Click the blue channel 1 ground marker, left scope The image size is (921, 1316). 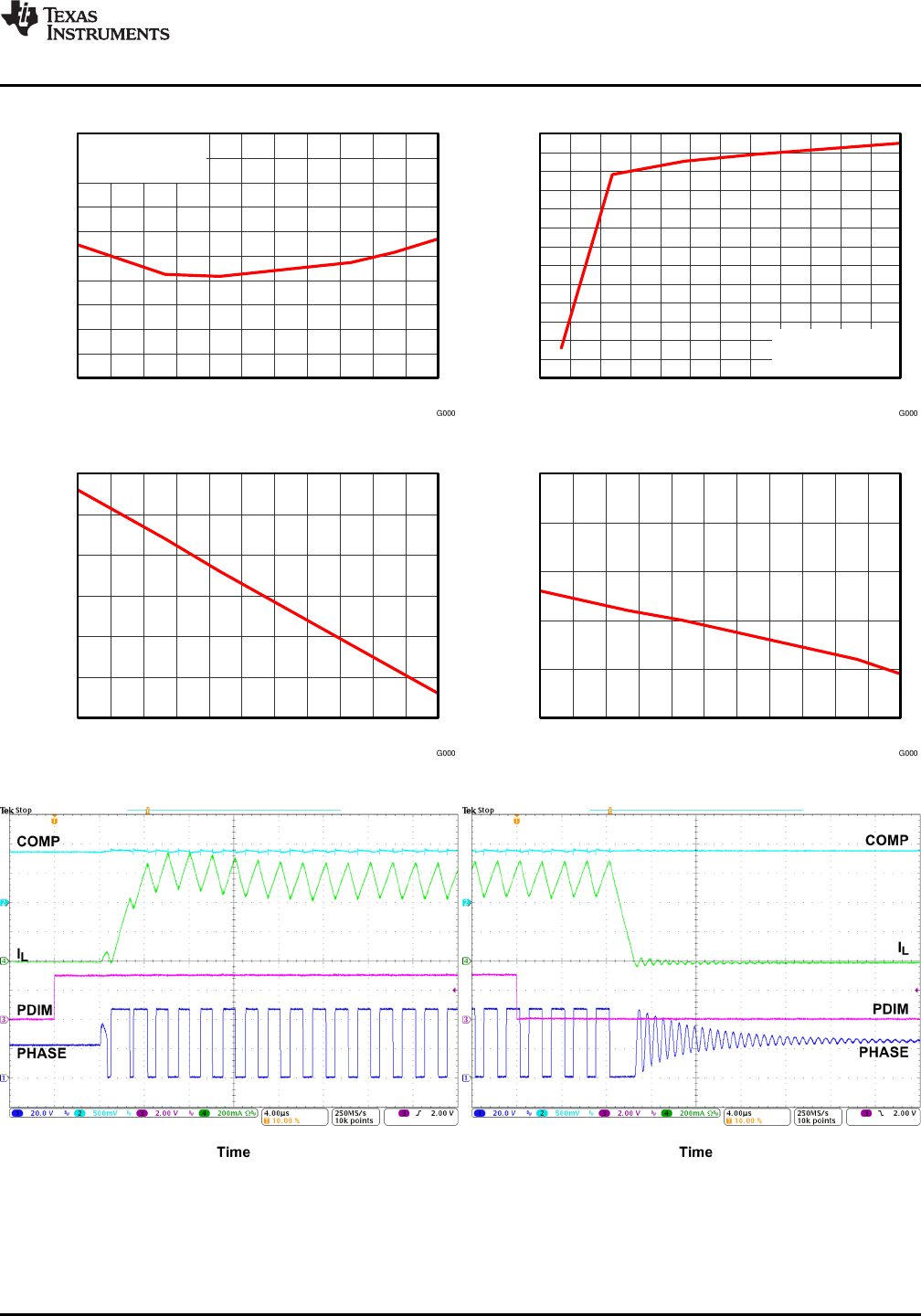pyautogui.click(x=5, y=1077)
